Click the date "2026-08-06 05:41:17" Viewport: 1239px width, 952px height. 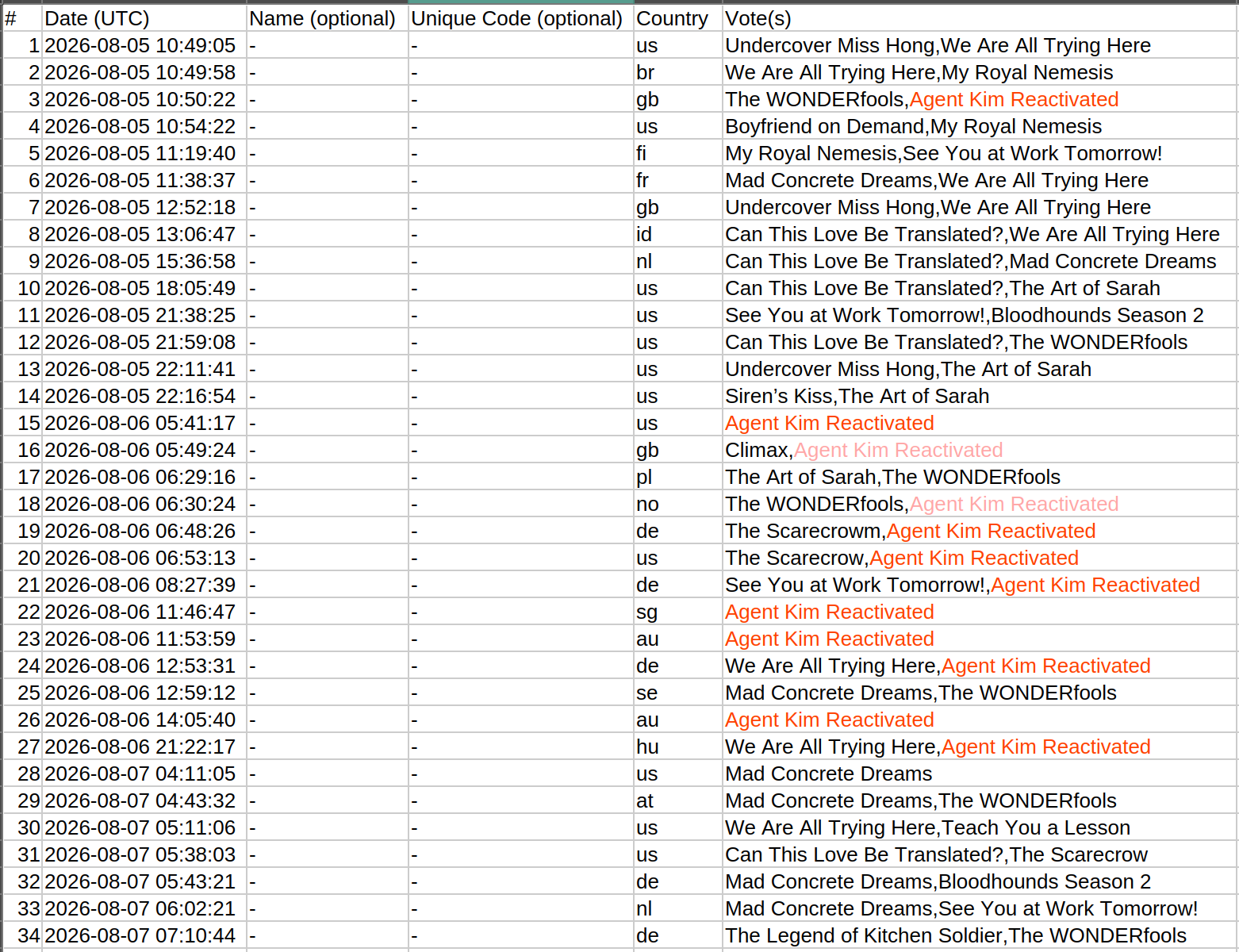tap(144, 423)
